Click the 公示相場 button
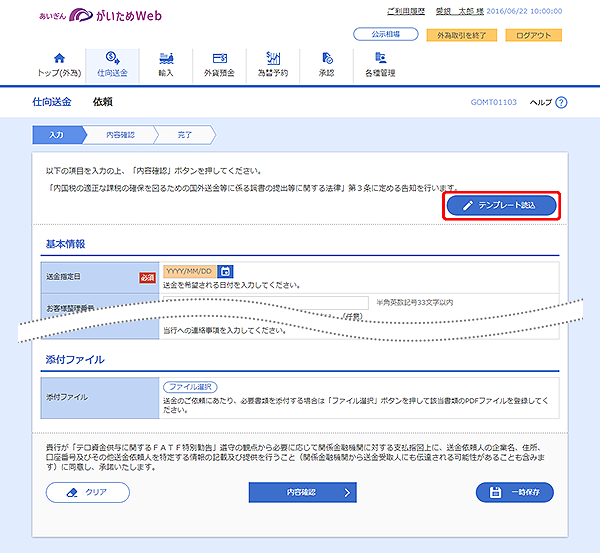This screenshot has width=600, height=553. point(386,34)
